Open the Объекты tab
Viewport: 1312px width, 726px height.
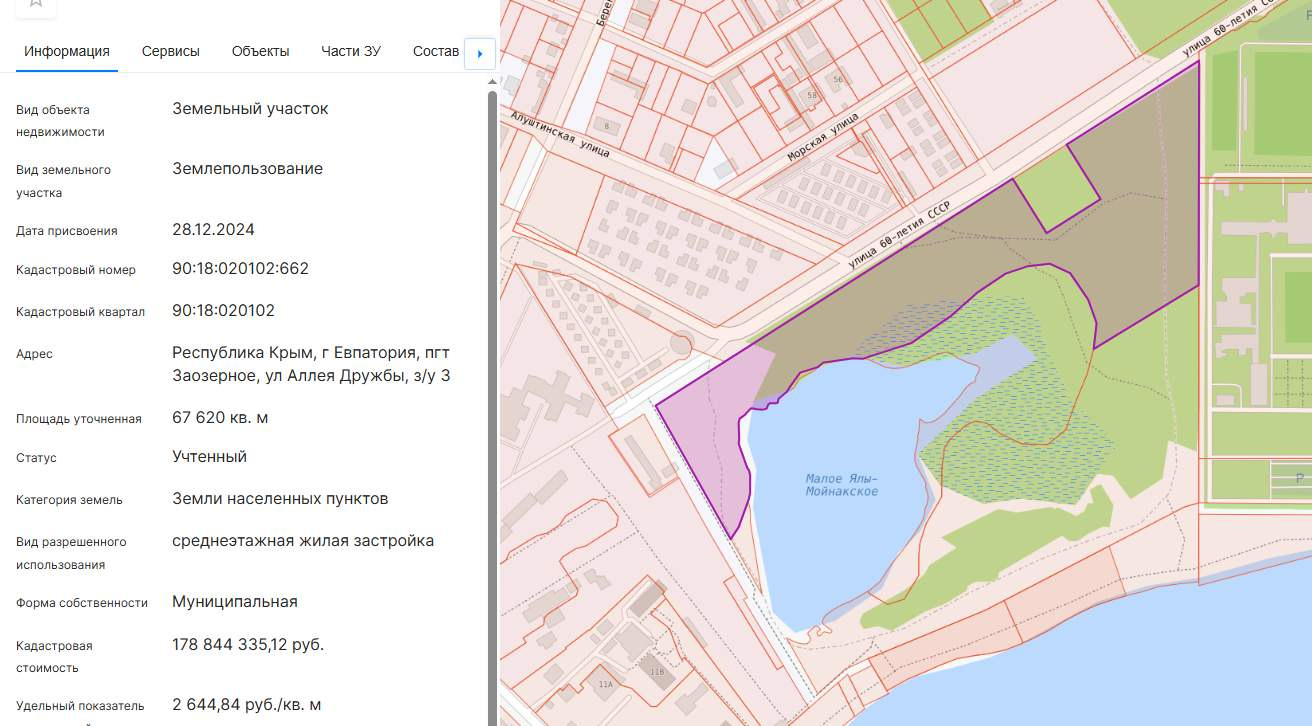261,51
